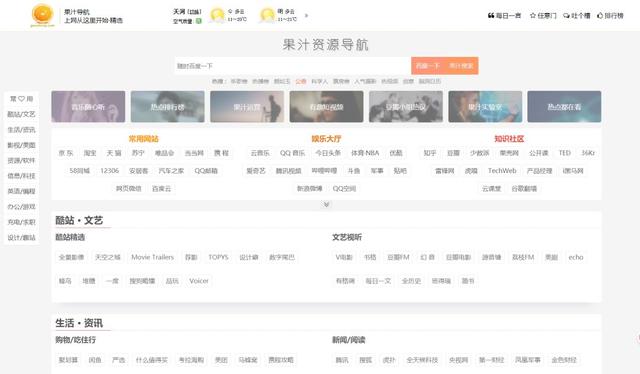Open 每日一言 in the header
This screenshot has height=374, width=640.
tap(504, 16)
